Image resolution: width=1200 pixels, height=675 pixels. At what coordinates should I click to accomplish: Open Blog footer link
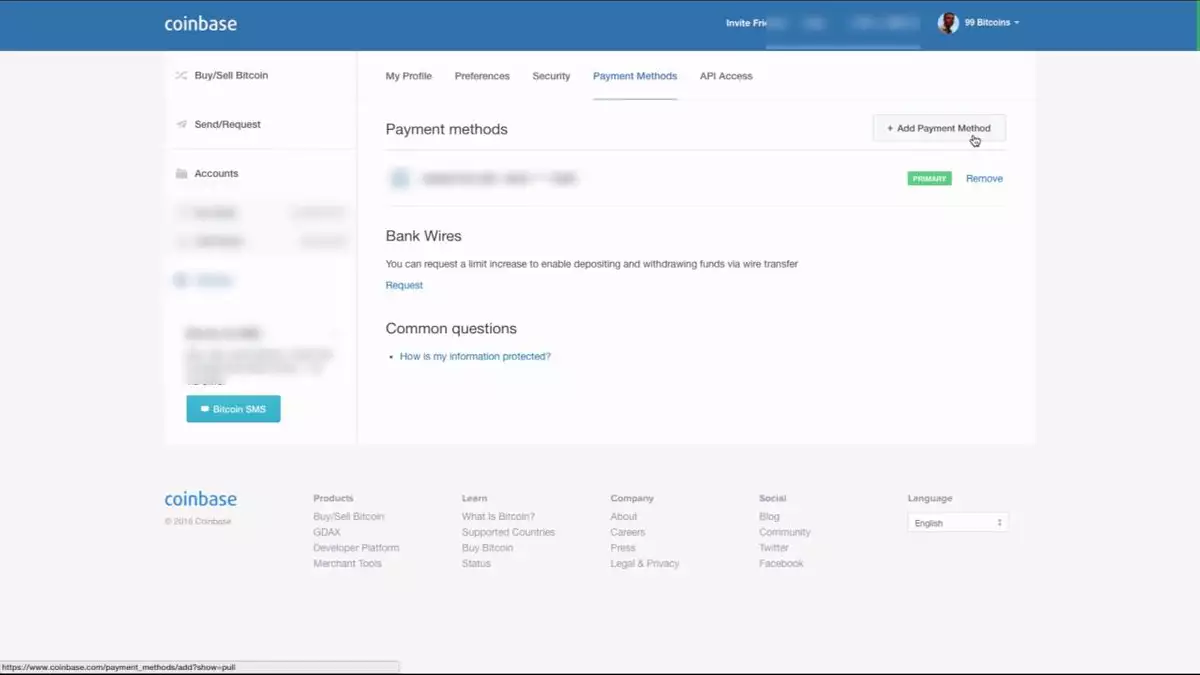tap(769, 516)
